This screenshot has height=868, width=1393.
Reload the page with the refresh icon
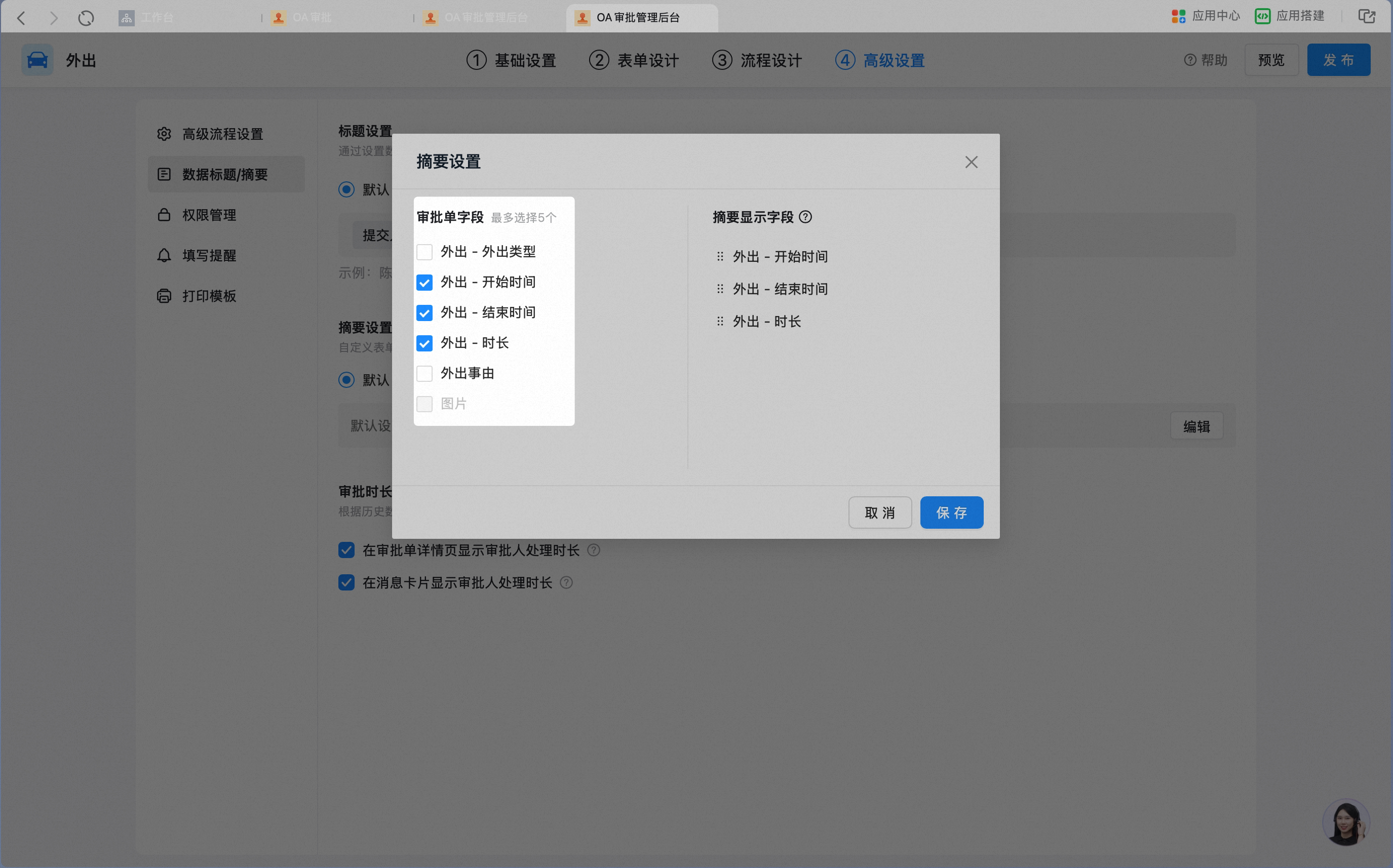tap(86, 18)
